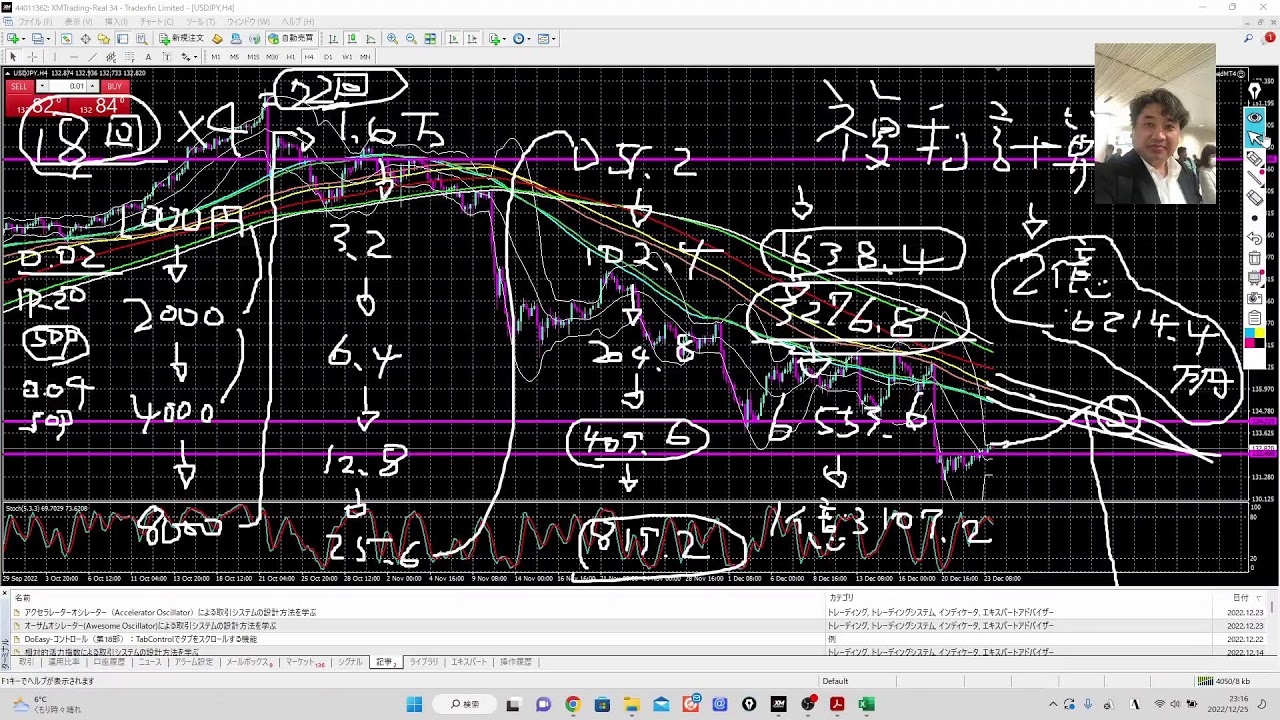
Task: Open the overlay color palette swatch
Action: coord(1255,338)
